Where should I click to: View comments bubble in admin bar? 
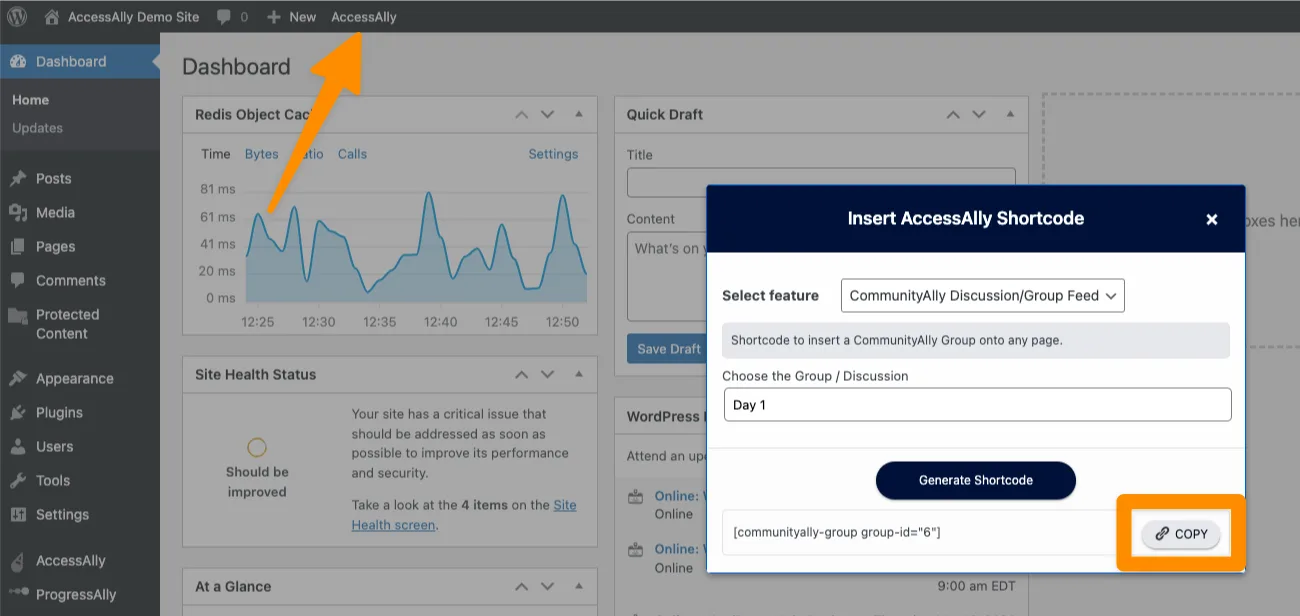pos(231,17)
